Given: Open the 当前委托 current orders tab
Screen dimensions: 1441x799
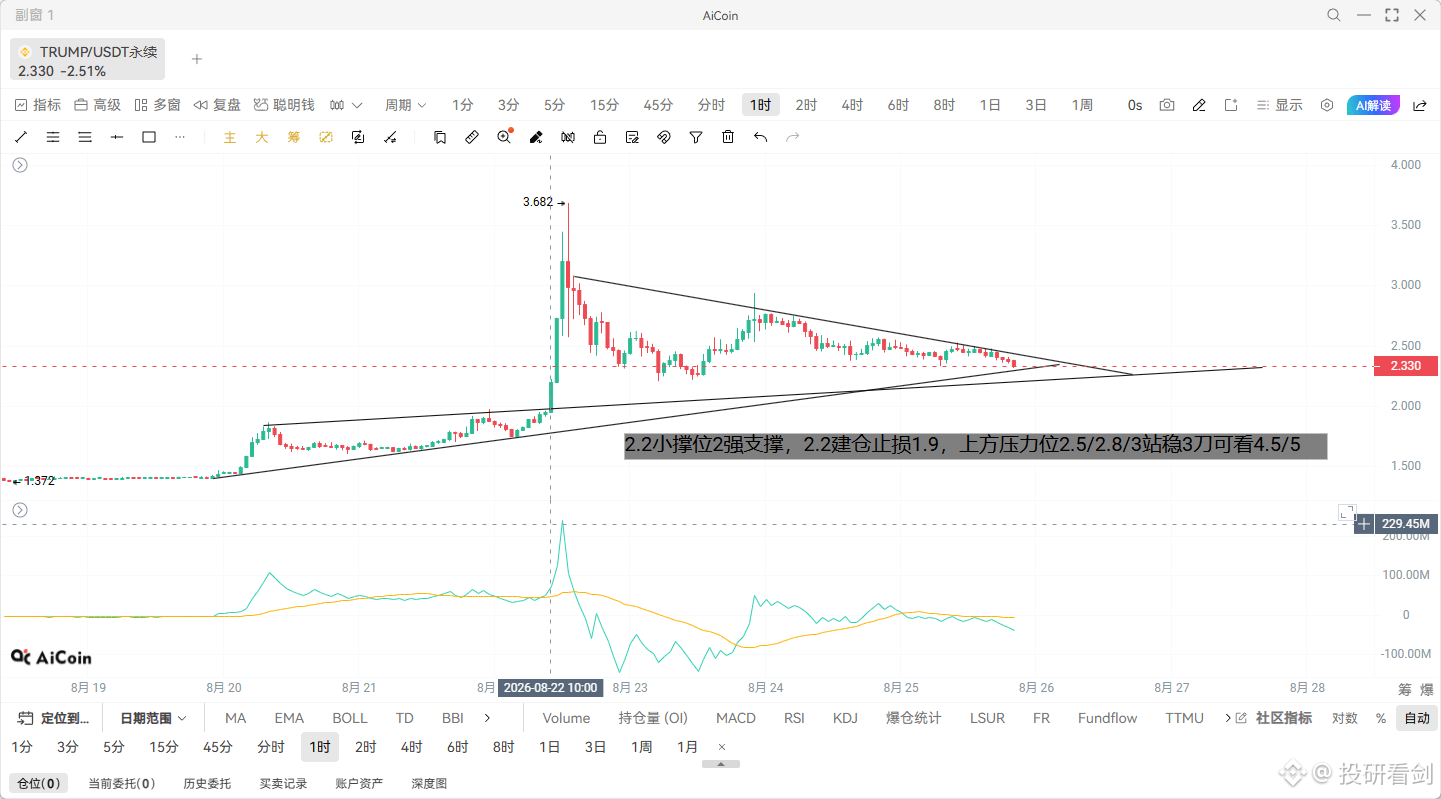Looking at the screenshot, I should 121,784.
